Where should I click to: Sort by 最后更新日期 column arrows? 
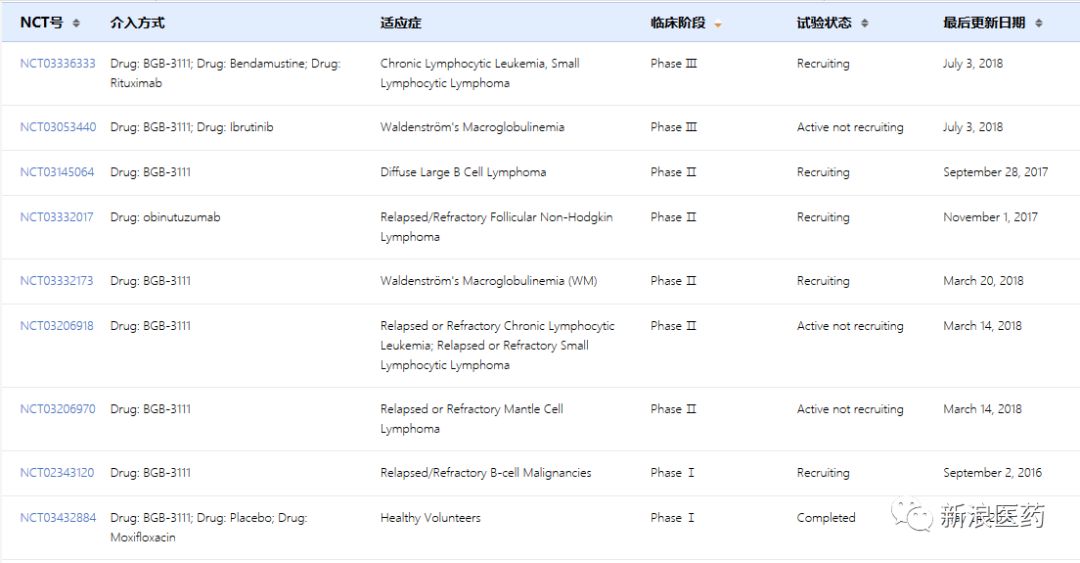[x=1038, y=23]
